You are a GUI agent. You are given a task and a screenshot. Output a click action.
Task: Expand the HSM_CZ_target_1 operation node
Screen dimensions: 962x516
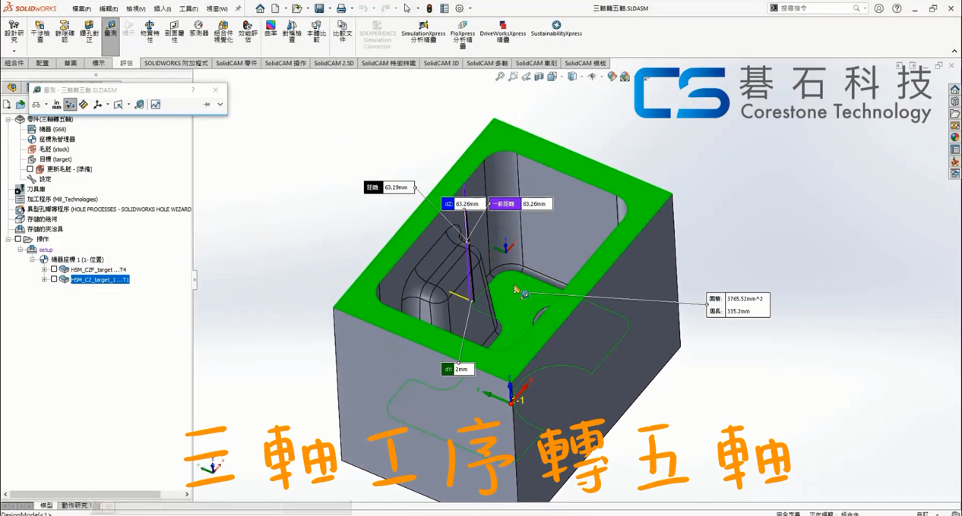[x=44, y=280]
